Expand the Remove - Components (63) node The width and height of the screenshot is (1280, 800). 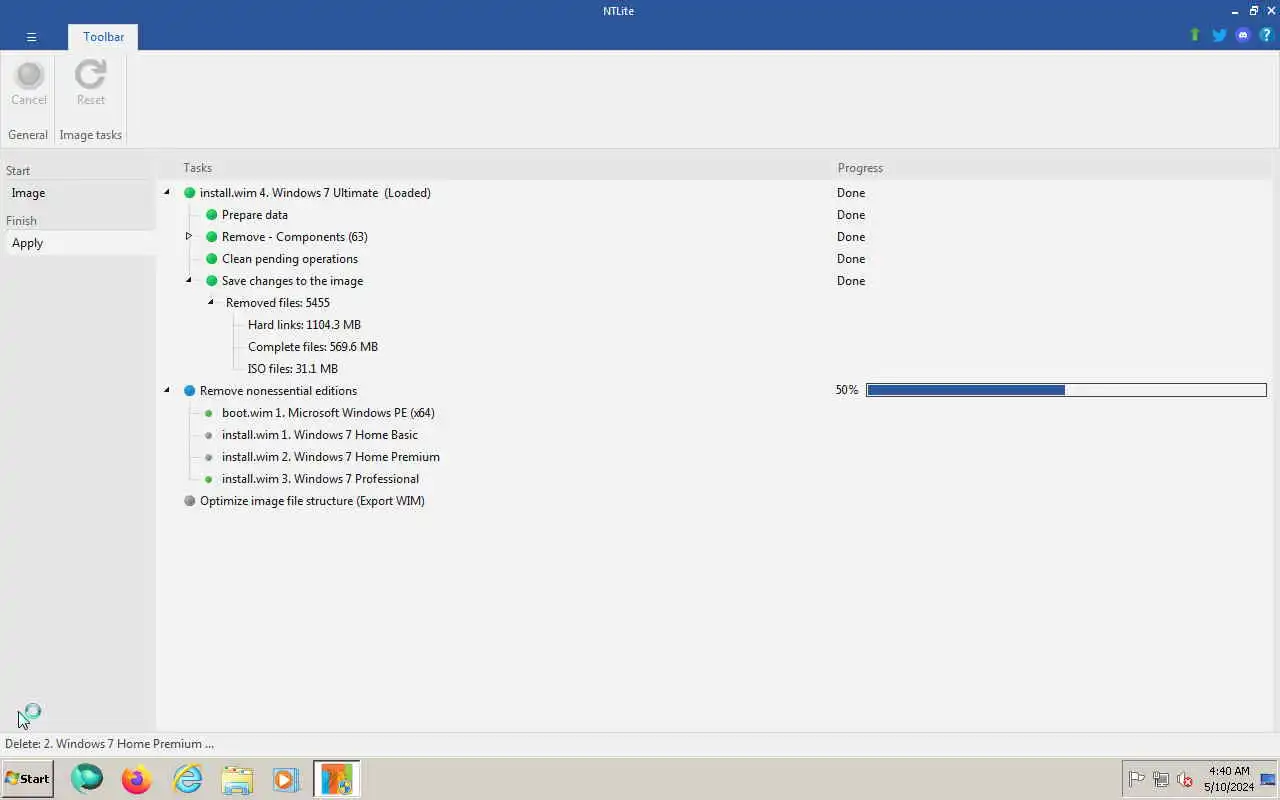click(188, 236)
